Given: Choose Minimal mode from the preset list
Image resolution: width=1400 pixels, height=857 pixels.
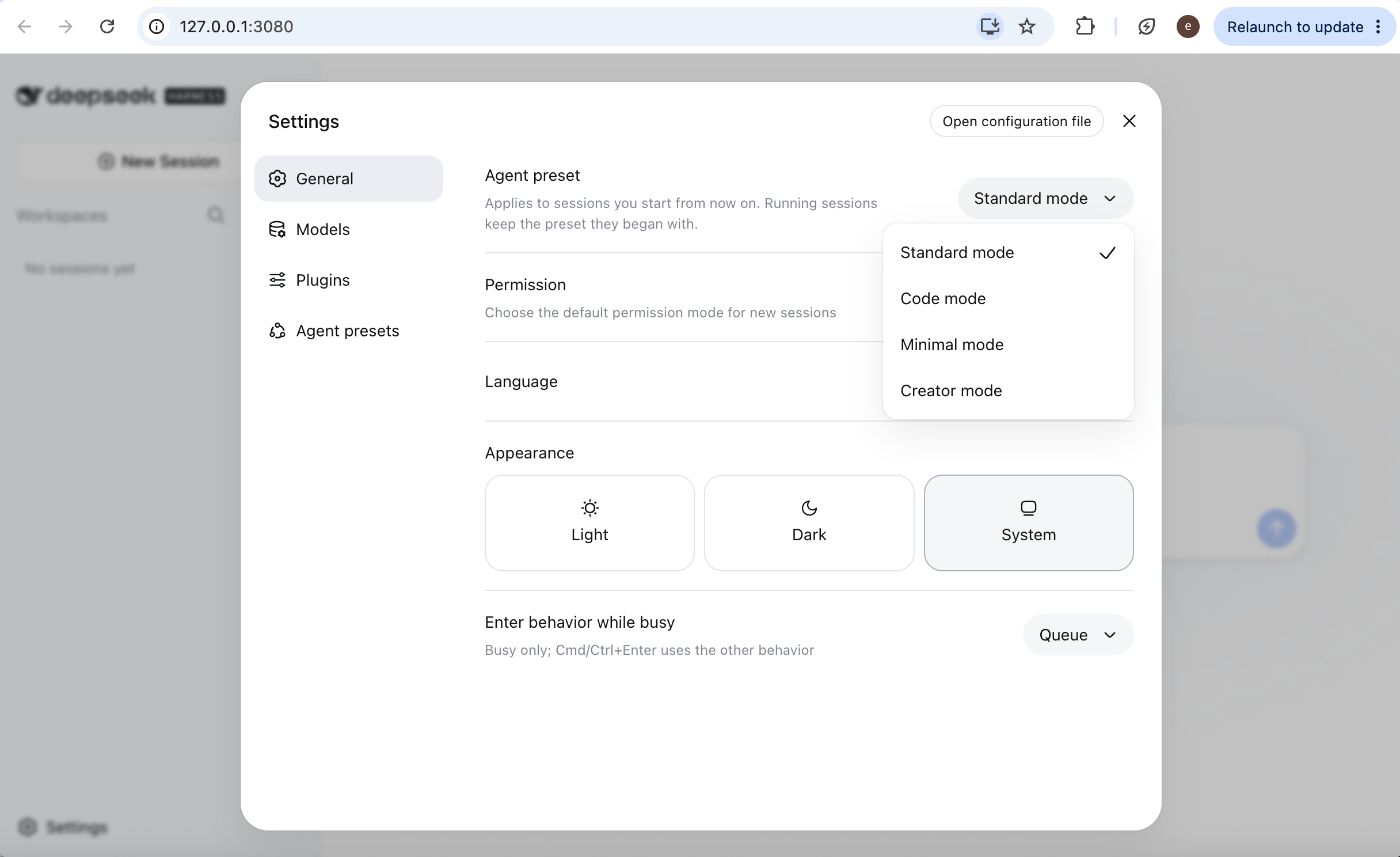Looking at the screenshot, I should click(1008, 344).
